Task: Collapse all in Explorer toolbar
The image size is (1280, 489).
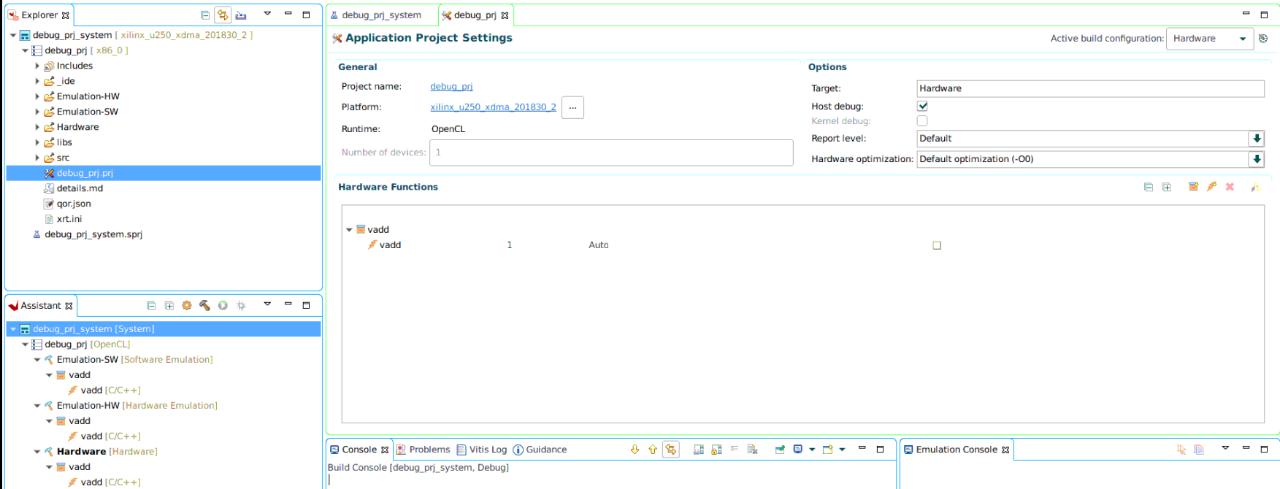Action: coord(205,15)
